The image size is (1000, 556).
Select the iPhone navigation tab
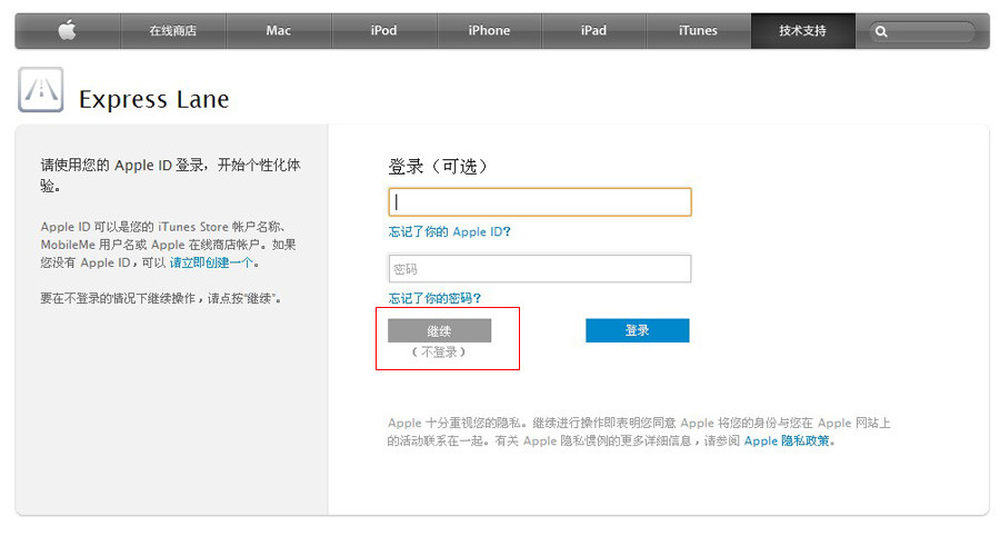(x=489, y=31)
